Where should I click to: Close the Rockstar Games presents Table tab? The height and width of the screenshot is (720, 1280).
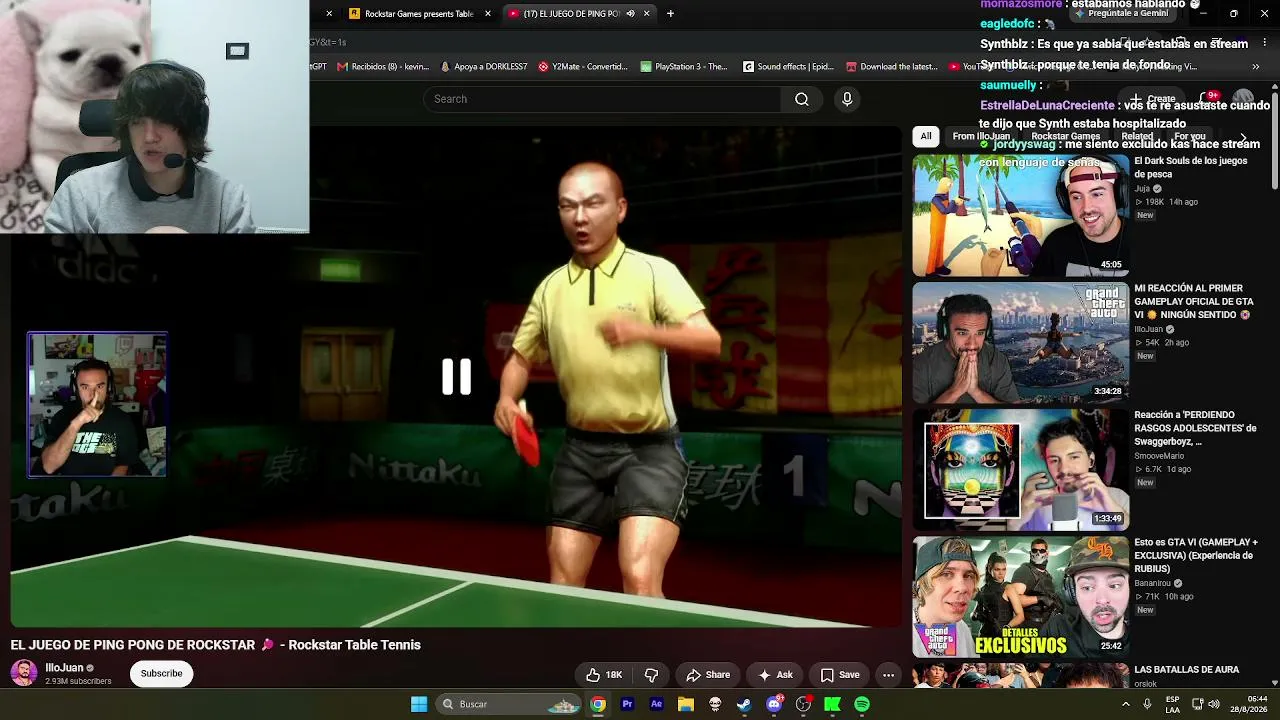click(x=488, y=14)
